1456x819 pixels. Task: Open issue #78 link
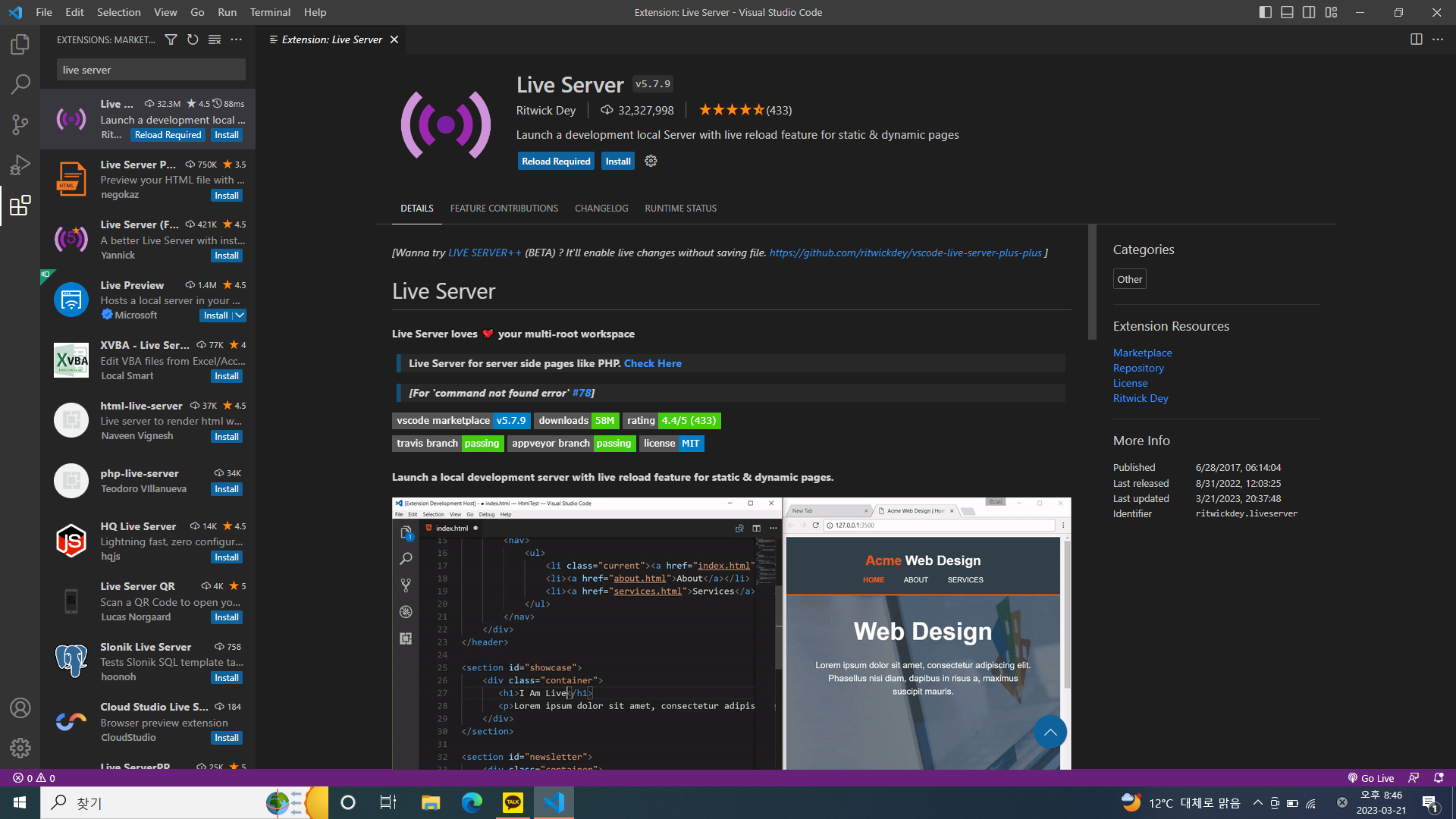pos(582,393)
